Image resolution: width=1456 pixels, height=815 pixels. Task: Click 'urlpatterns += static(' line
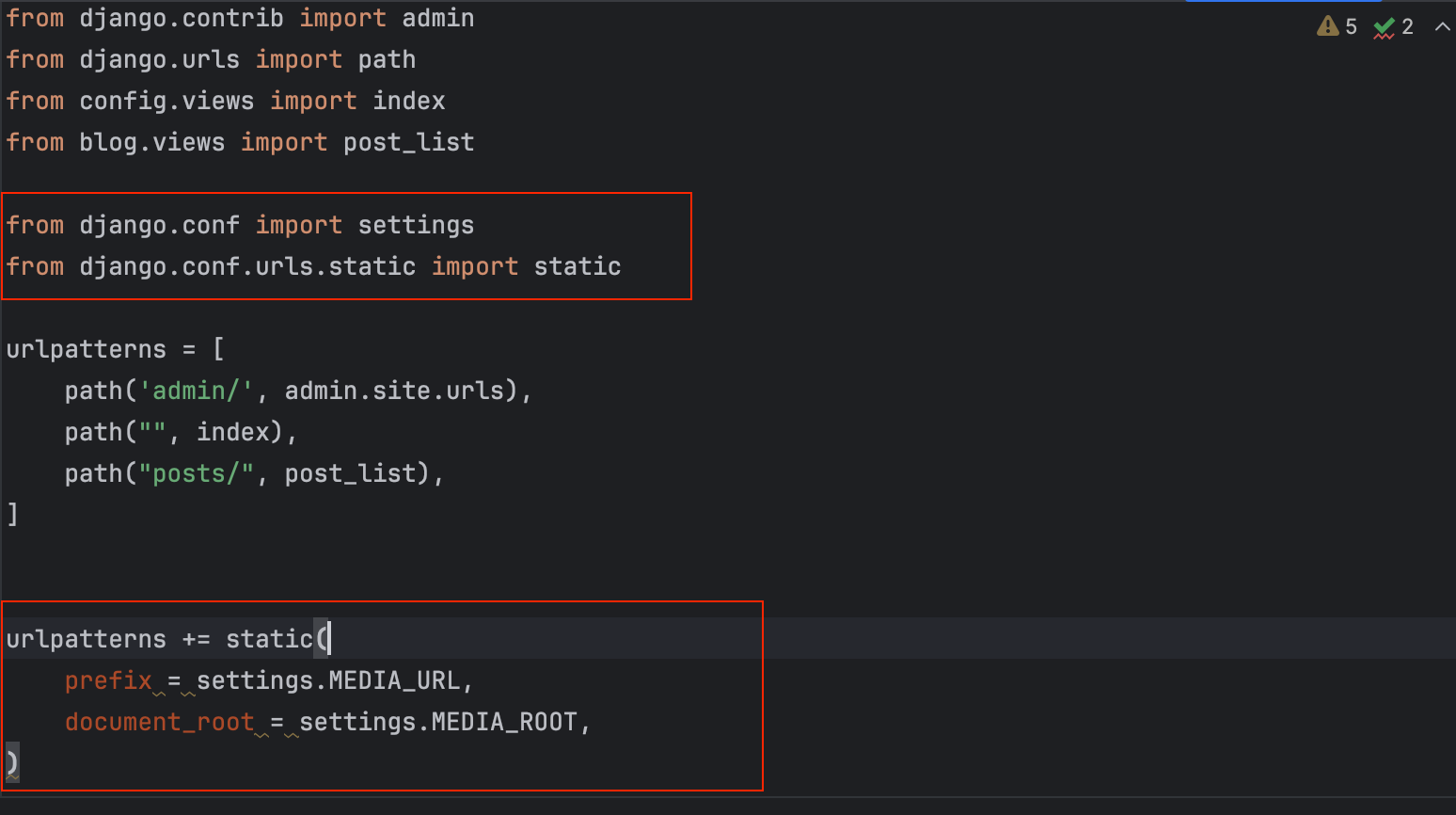167,639
